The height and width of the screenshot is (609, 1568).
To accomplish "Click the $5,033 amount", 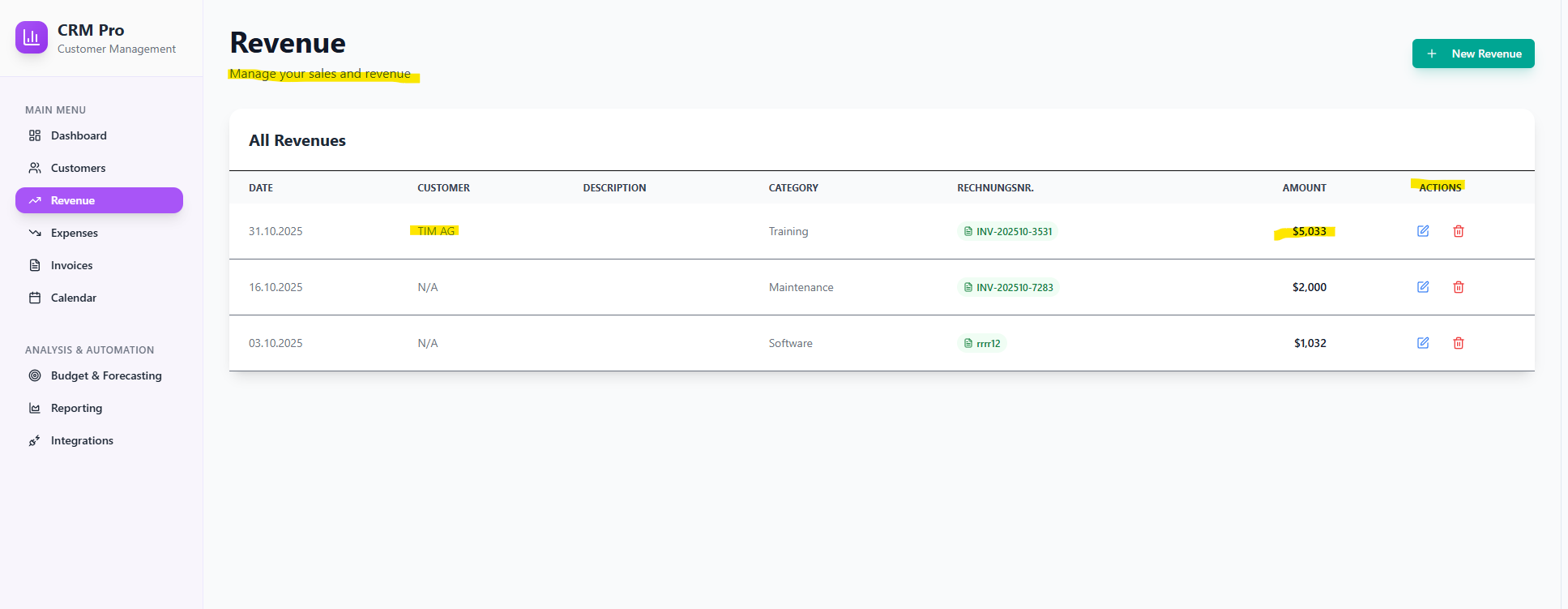I will [1310, 231].
